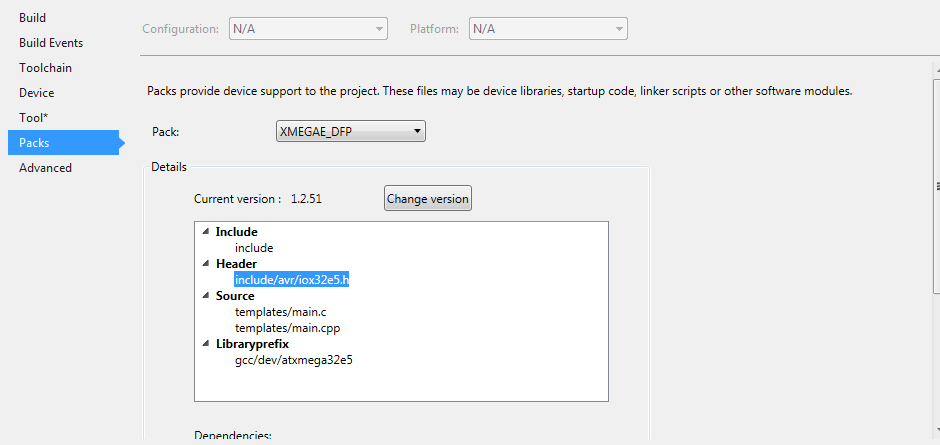
Task: Go to the Tool* tab
Action: (x=33, y=118)
